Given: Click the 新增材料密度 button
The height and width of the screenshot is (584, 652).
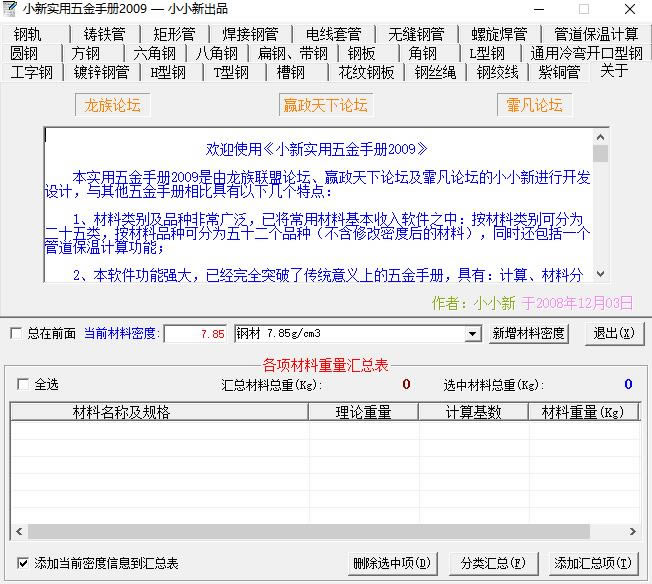Looking at the screenshot, I should (528, 334).
